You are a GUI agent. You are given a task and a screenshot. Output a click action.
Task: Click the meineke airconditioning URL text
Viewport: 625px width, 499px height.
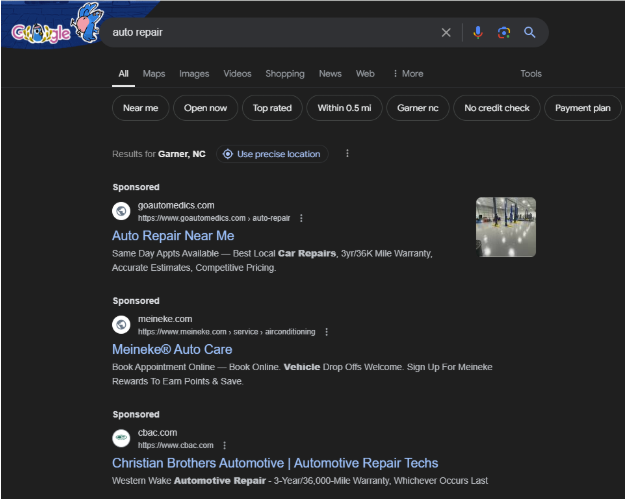click(x=226, y=332)
